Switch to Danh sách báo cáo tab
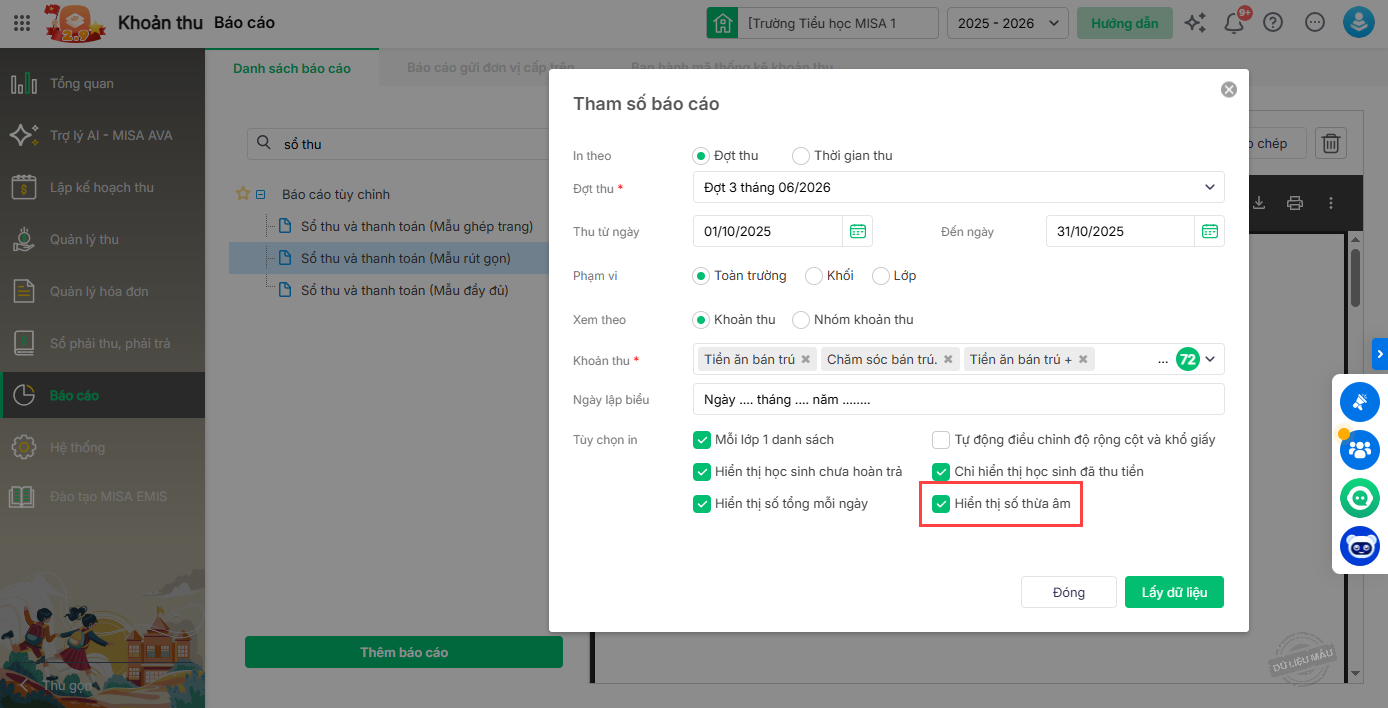Viewport: 1388px width, 708px height. 292,68
